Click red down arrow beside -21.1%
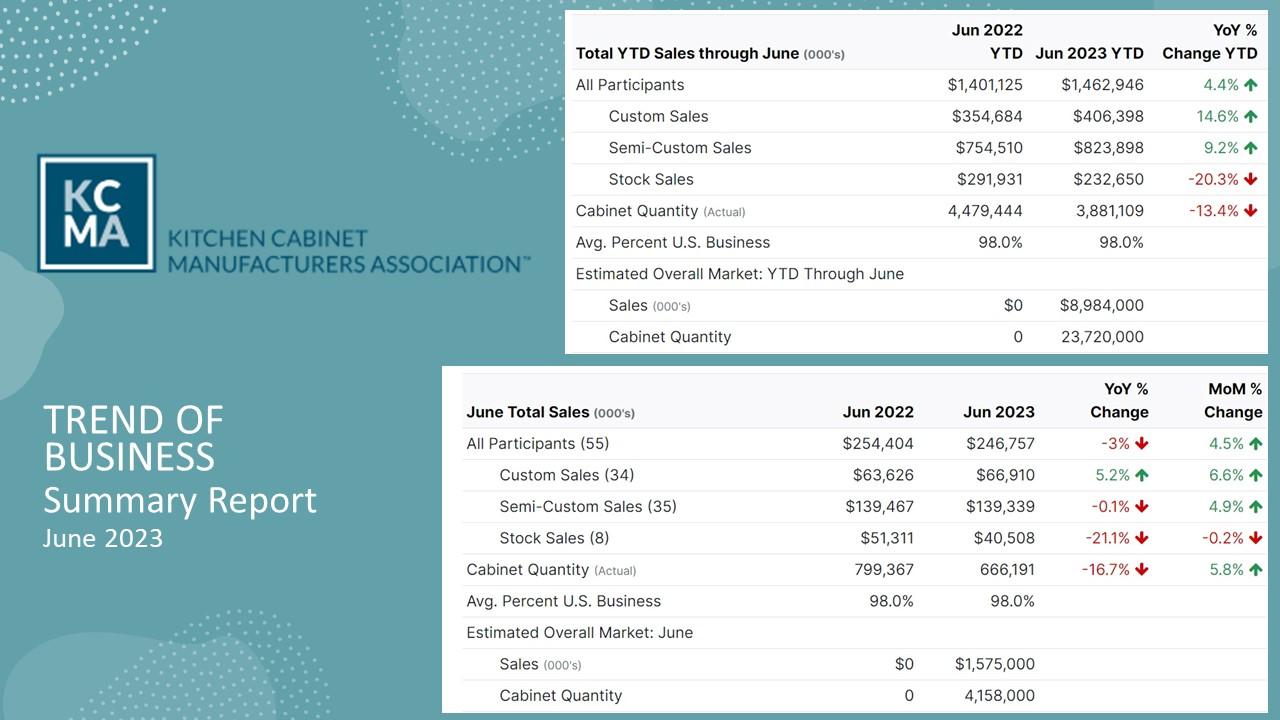Viewport: 1280px width, 720px height. click(1141, 538)
